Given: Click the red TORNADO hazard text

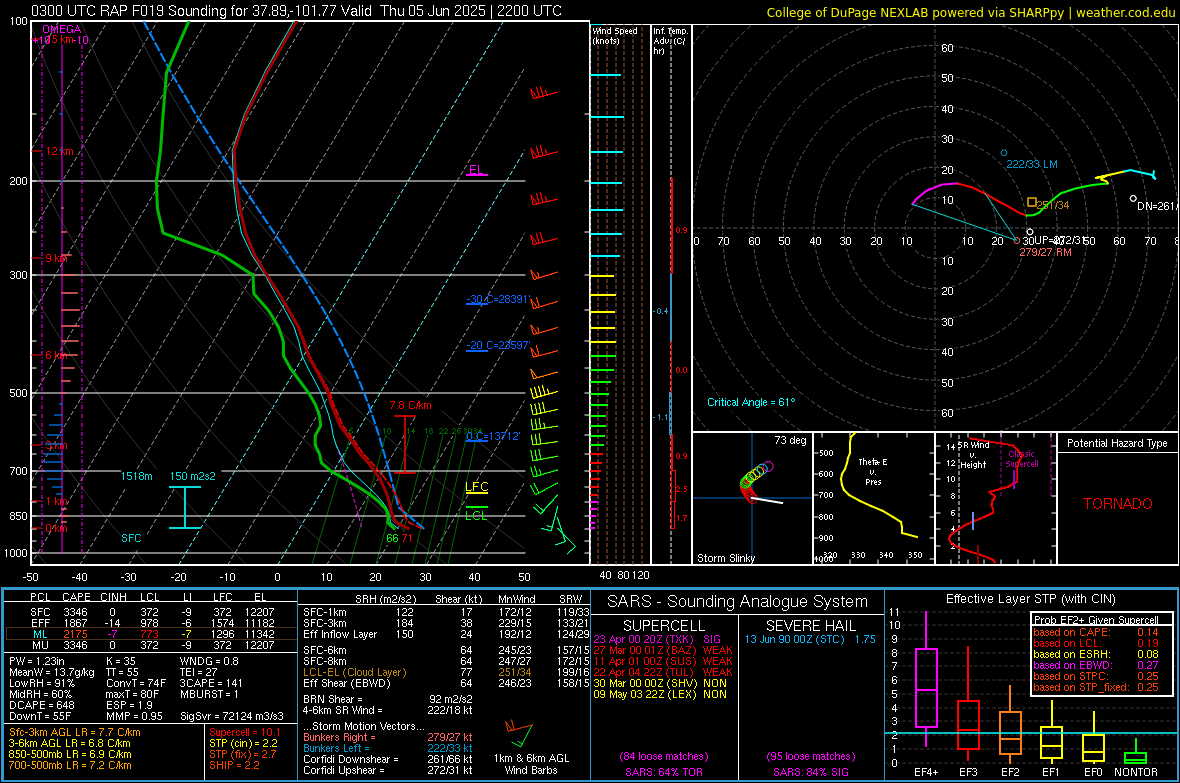Looking at the screenshot, I should (x=1118, y=504).
